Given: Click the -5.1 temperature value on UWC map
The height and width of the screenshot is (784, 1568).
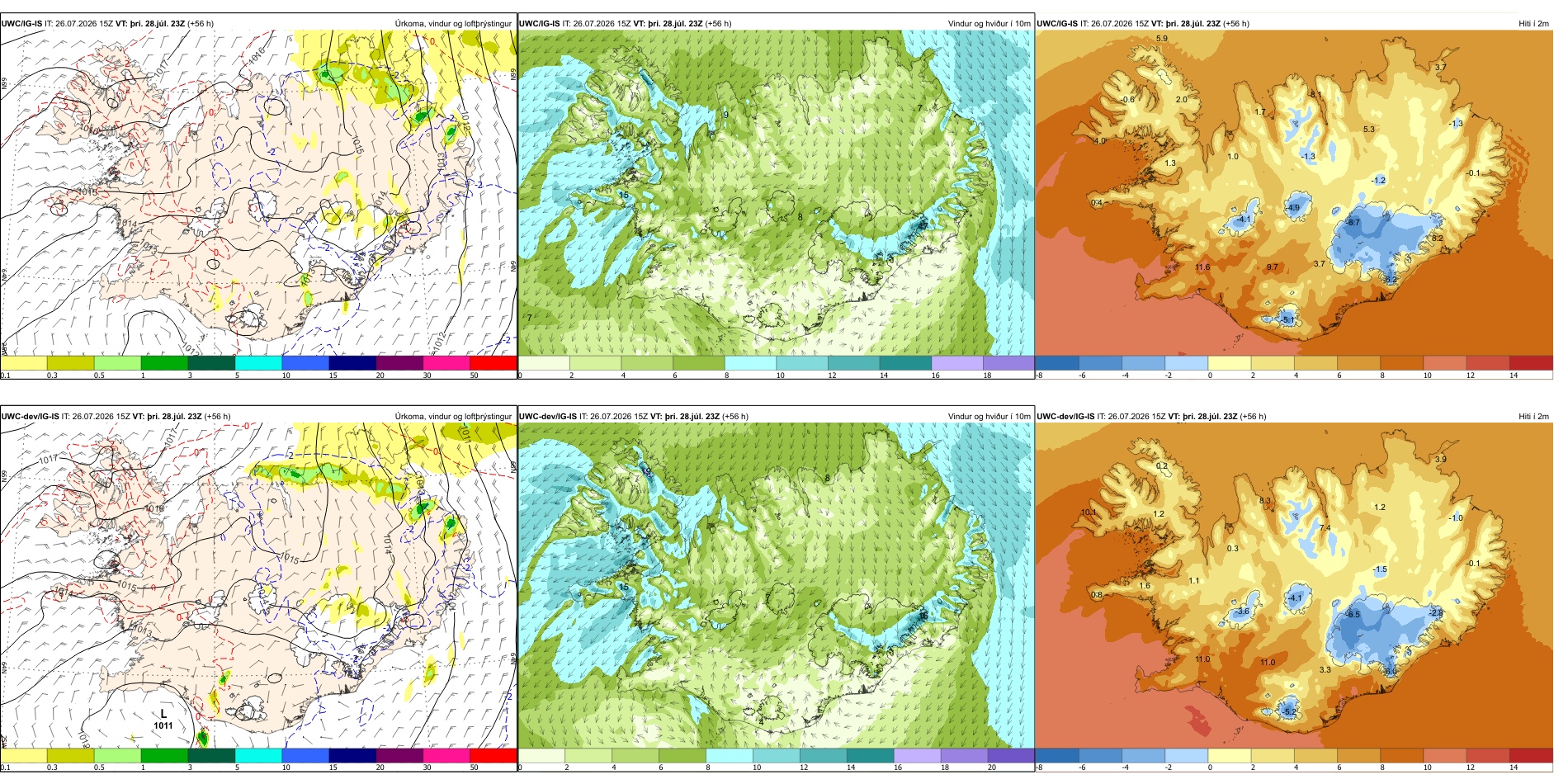Looking at the screenshot, I should coord(1287,320).
